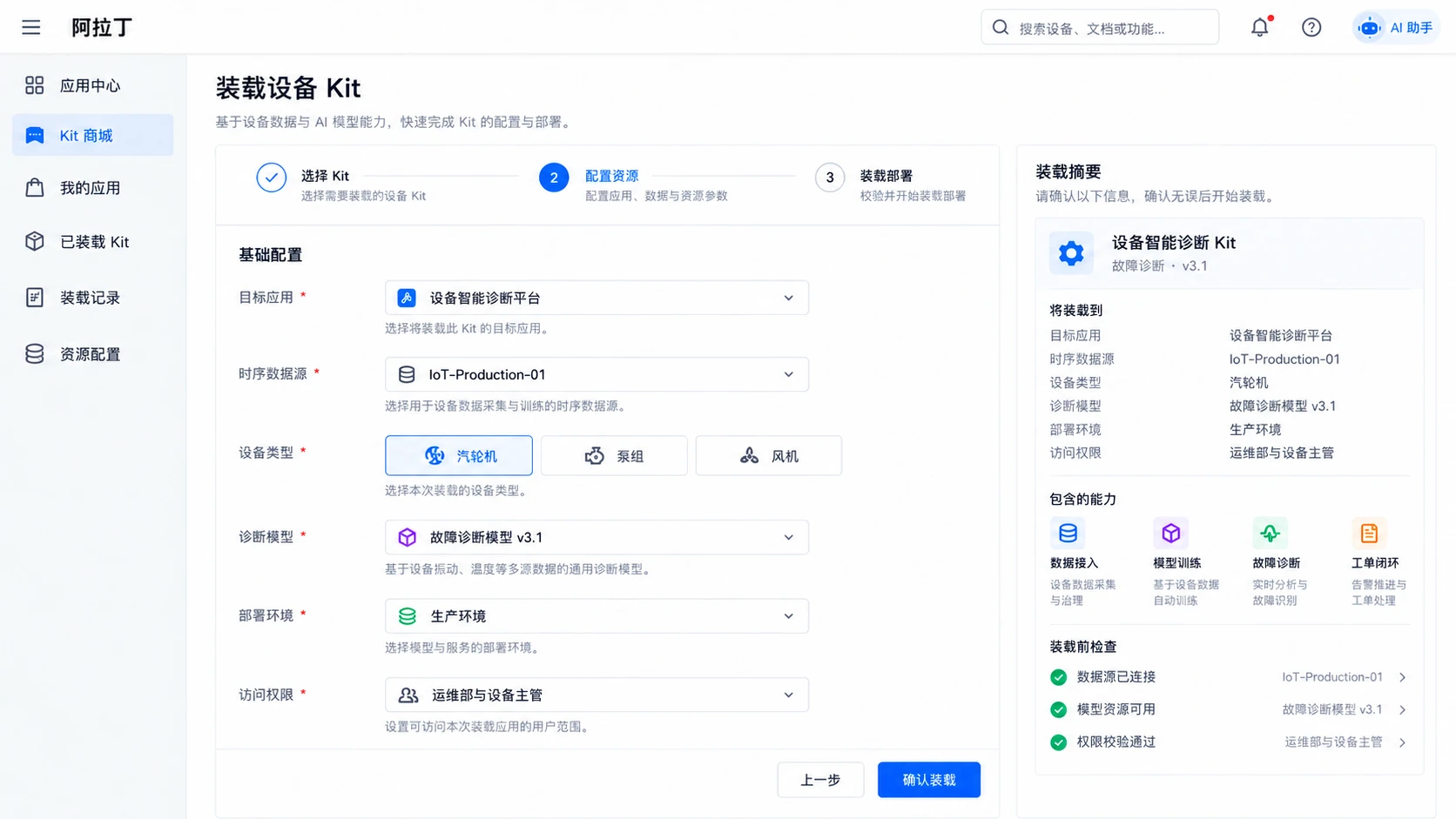
Task: Click the 装载记录 document icon
Action: point(35,298)
